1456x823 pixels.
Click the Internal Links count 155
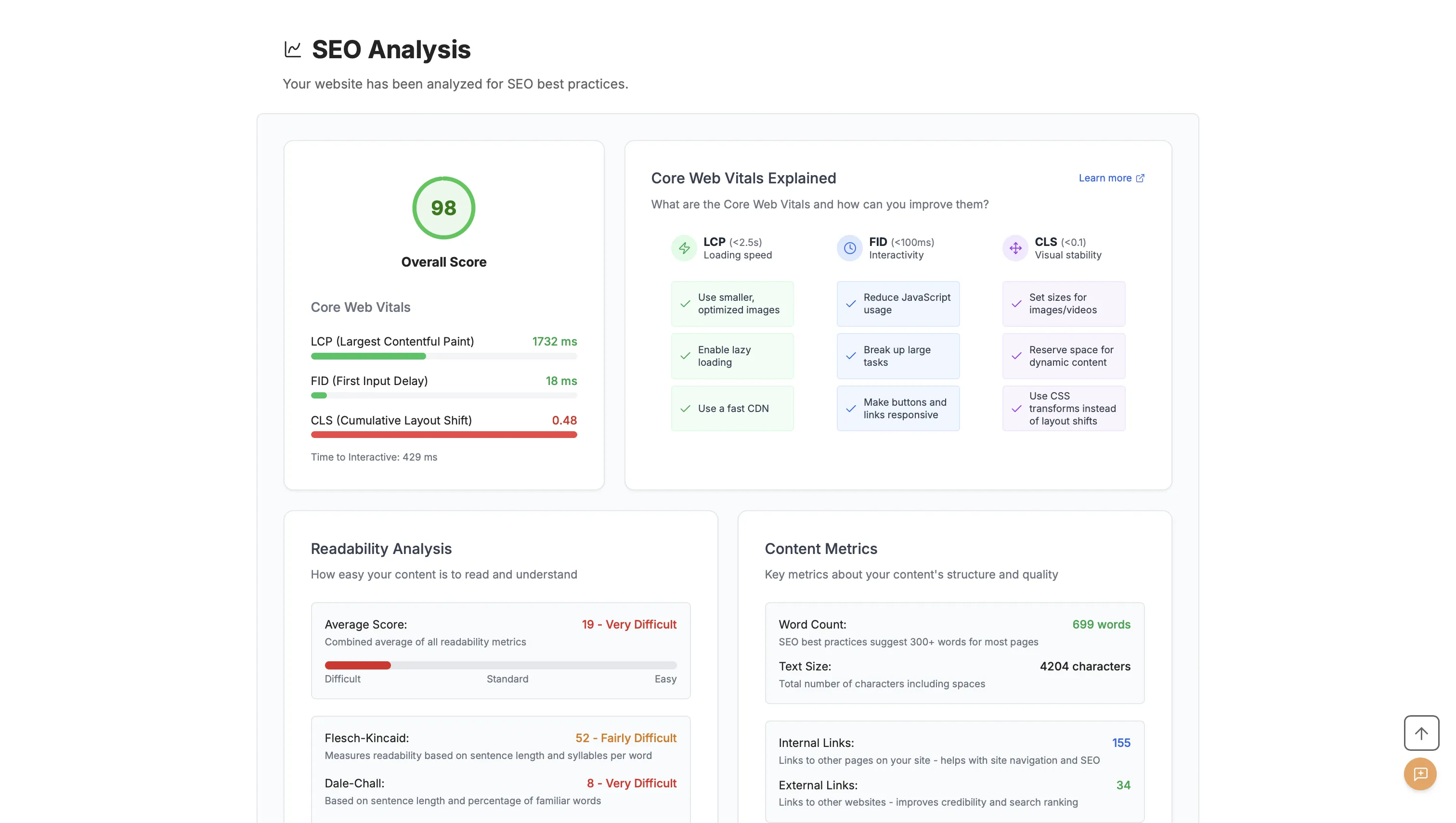point(1121,743)
